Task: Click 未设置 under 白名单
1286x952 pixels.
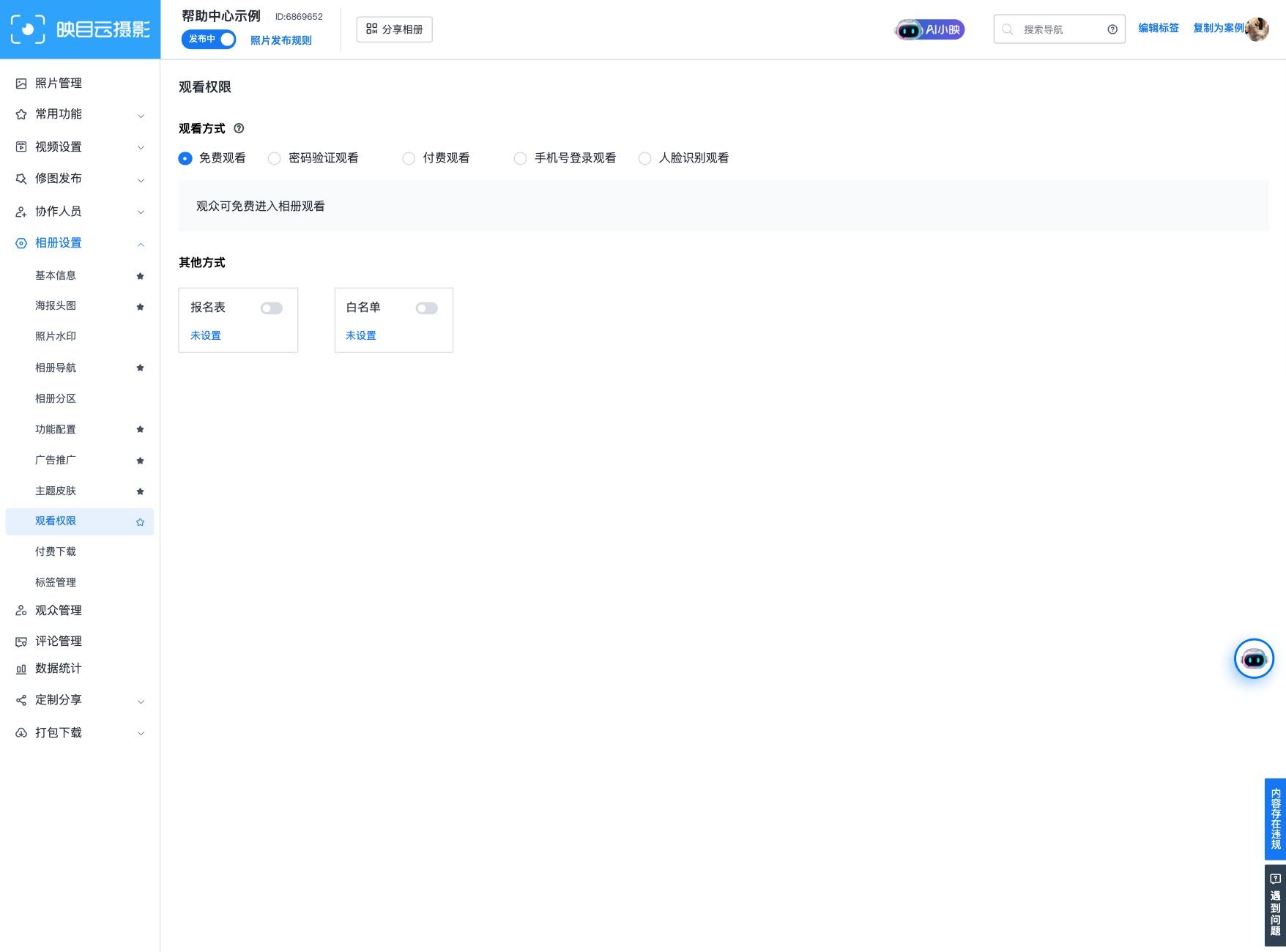Action: click(361, 335)
